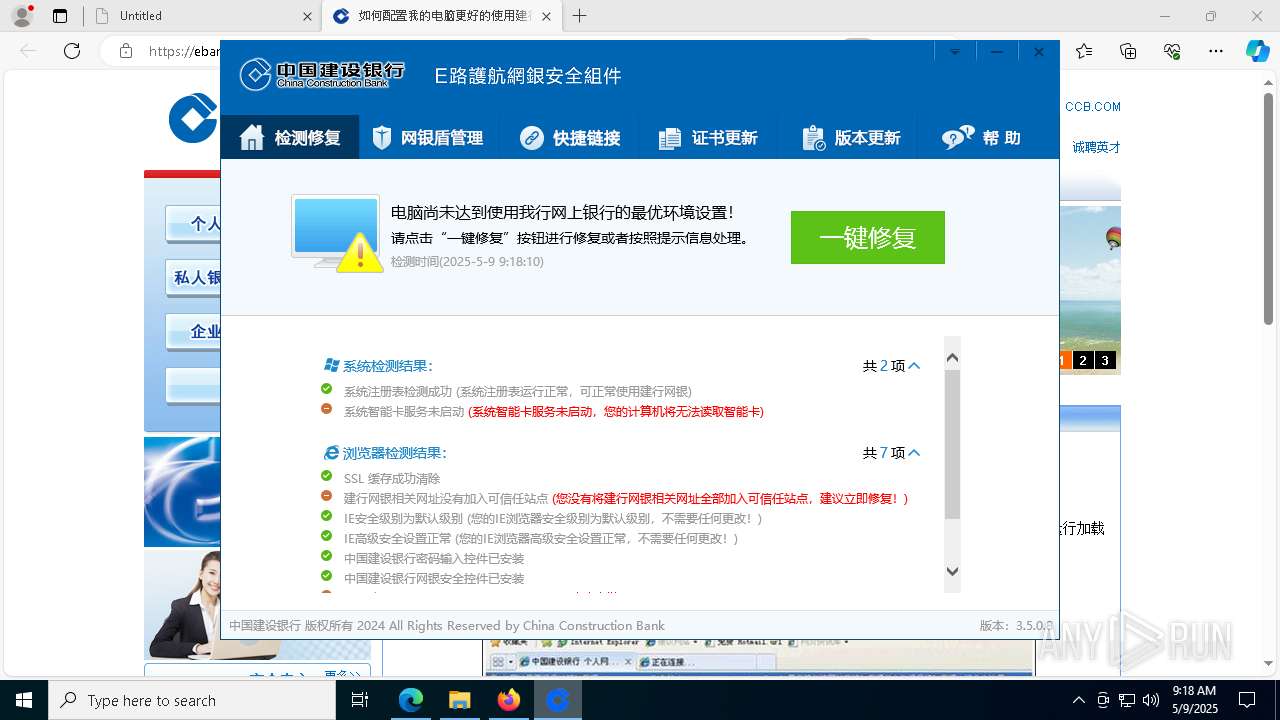Click the IE安全级别为默认级别 result row

coord(541,518)
